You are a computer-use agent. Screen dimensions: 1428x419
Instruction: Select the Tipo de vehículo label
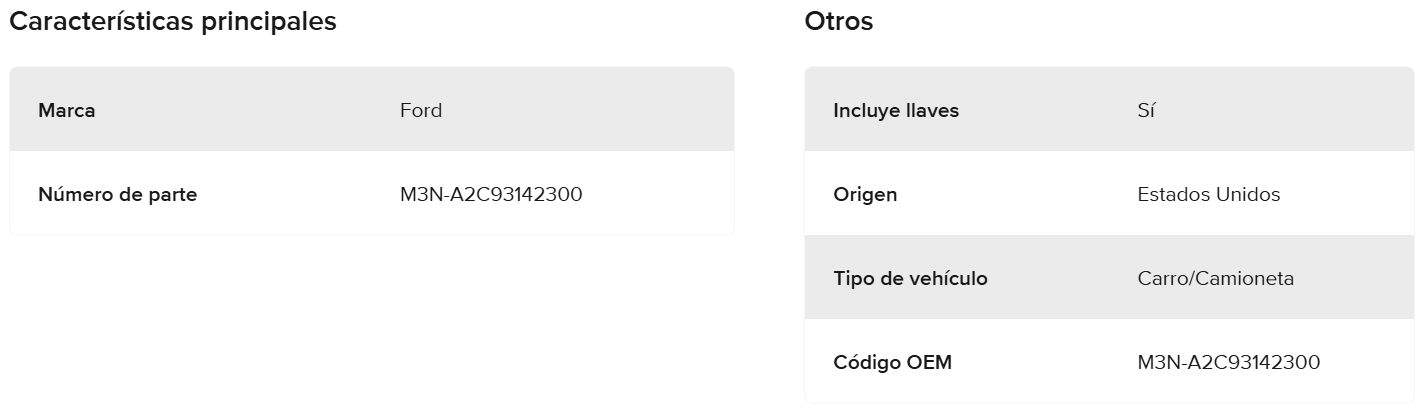point(910,278)
